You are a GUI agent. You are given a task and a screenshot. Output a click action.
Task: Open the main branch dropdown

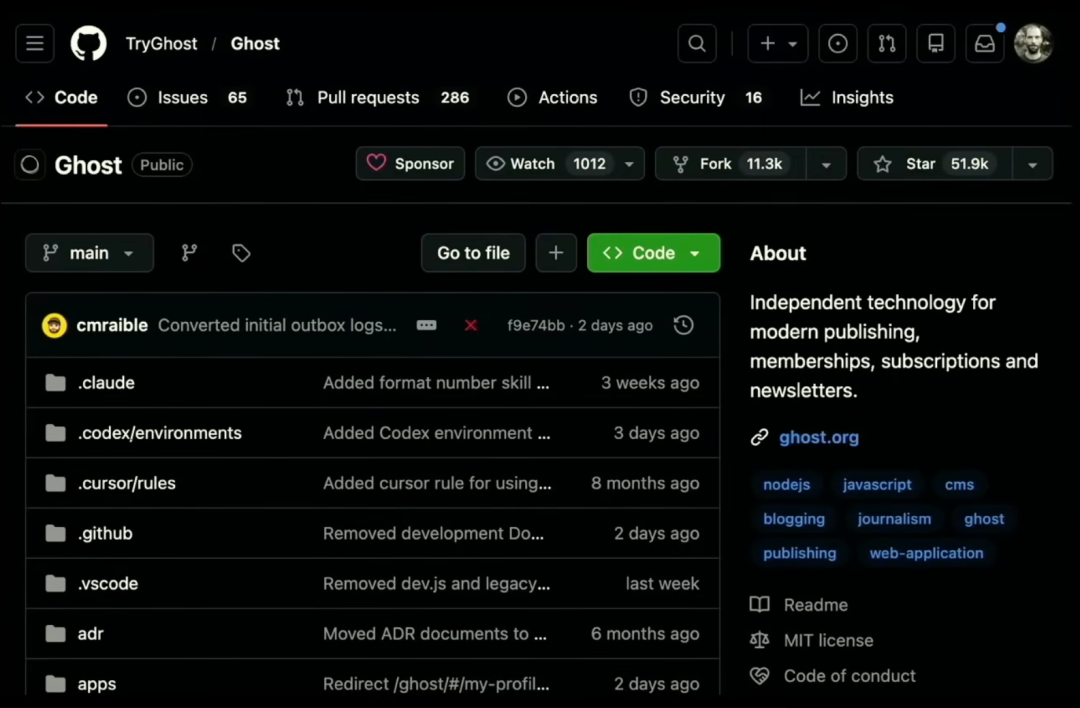[x=89, y=253]
